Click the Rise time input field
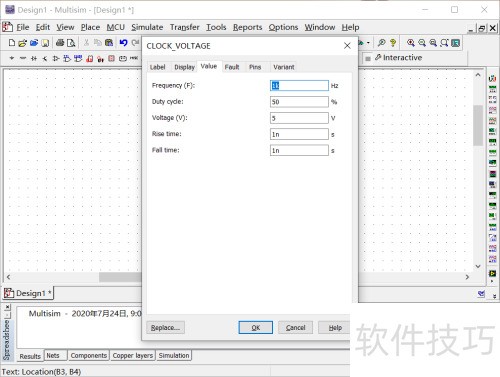The height and width of the screenshot is (377, 500). click(x=299, y=134)
